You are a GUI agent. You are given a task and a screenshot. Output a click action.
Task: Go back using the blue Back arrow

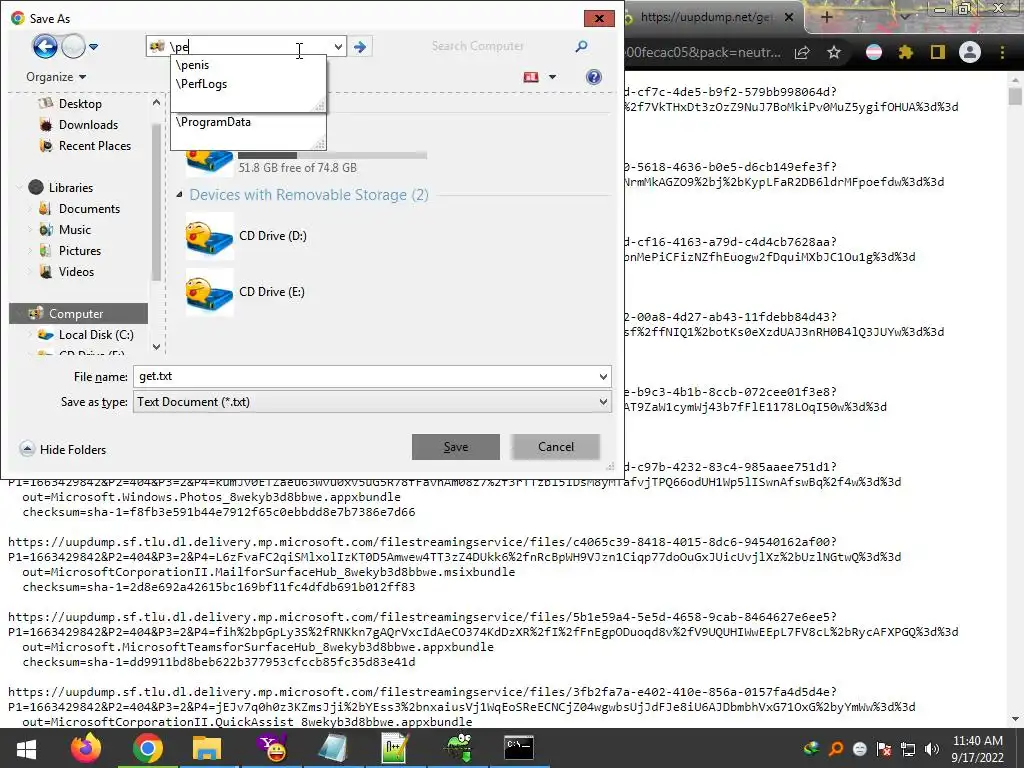[45, 46]
